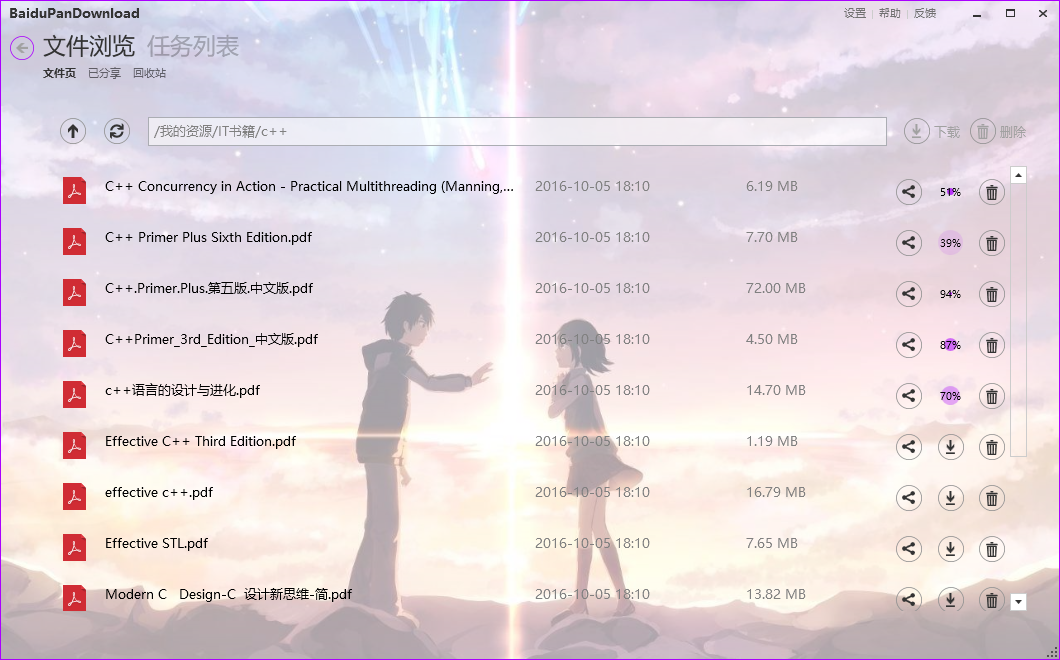Open the 回收站 sub-tab
This screenshot has width=1060, height=660.
point(149,73)
